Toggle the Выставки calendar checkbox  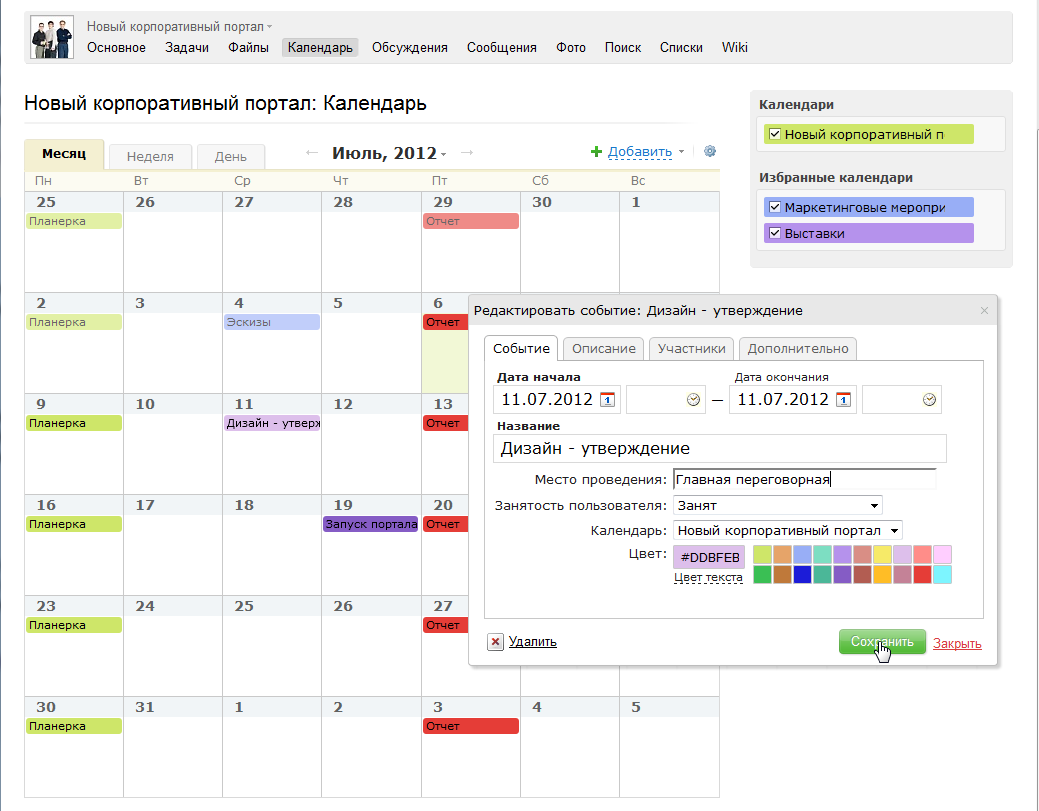[773, 233]
